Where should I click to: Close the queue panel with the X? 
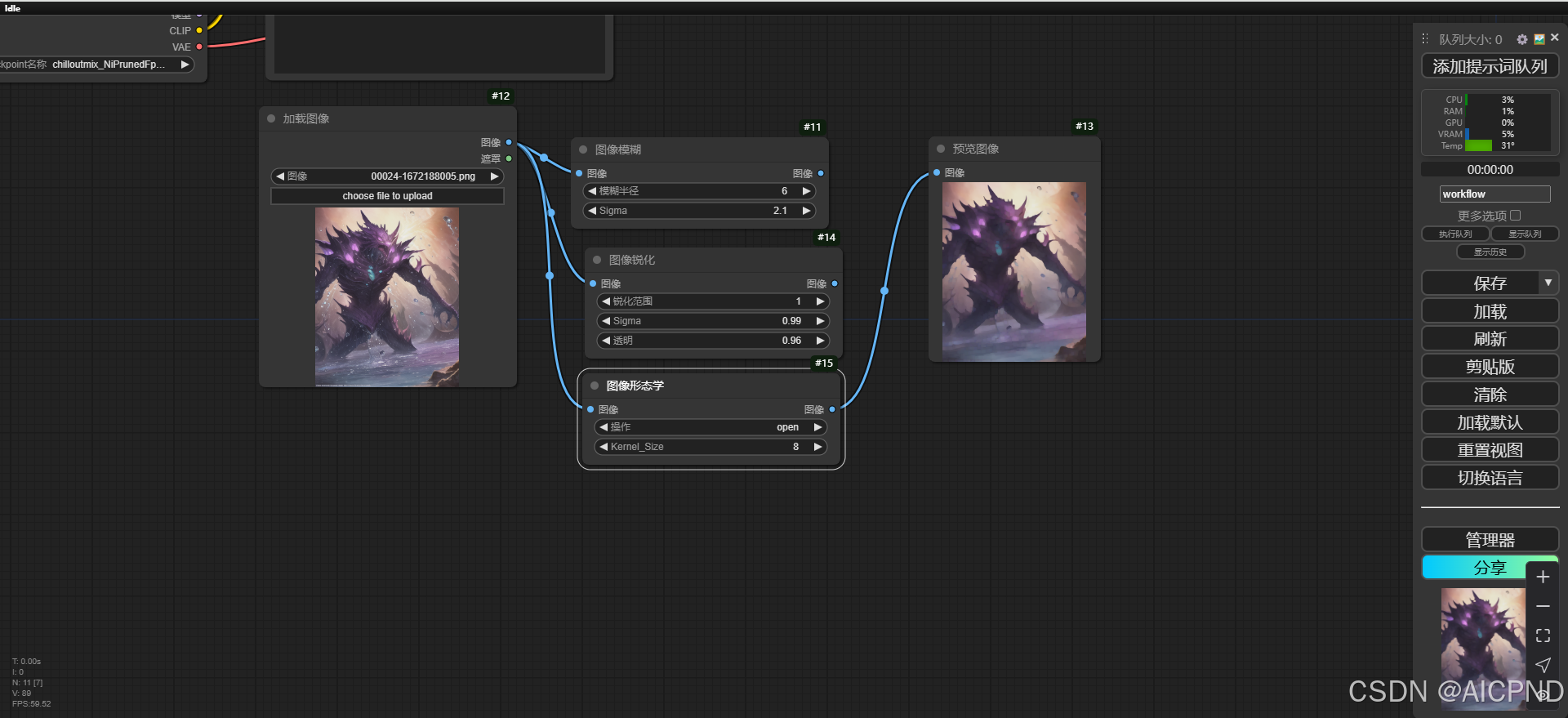[1554, 38]
